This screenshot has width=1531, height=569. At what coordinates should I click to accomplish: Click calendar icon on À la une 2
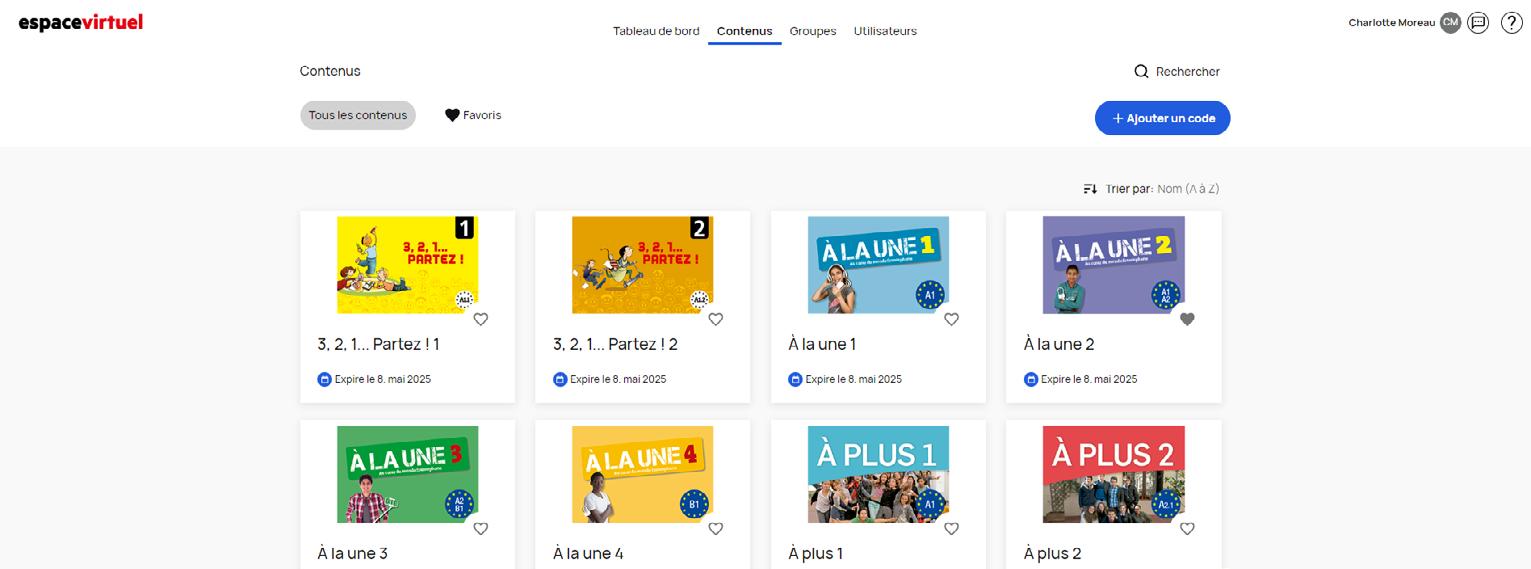pyautogui.click(x=1031, y=379)
